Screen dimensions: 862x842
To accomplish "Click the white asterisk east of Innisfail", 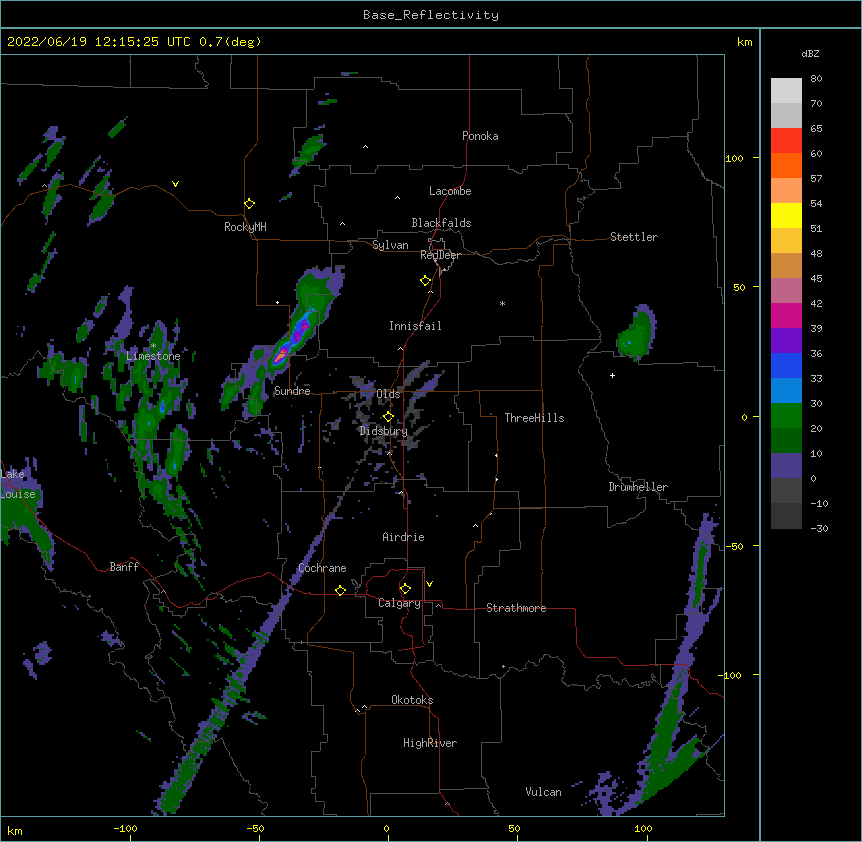I will click(502, 303).
